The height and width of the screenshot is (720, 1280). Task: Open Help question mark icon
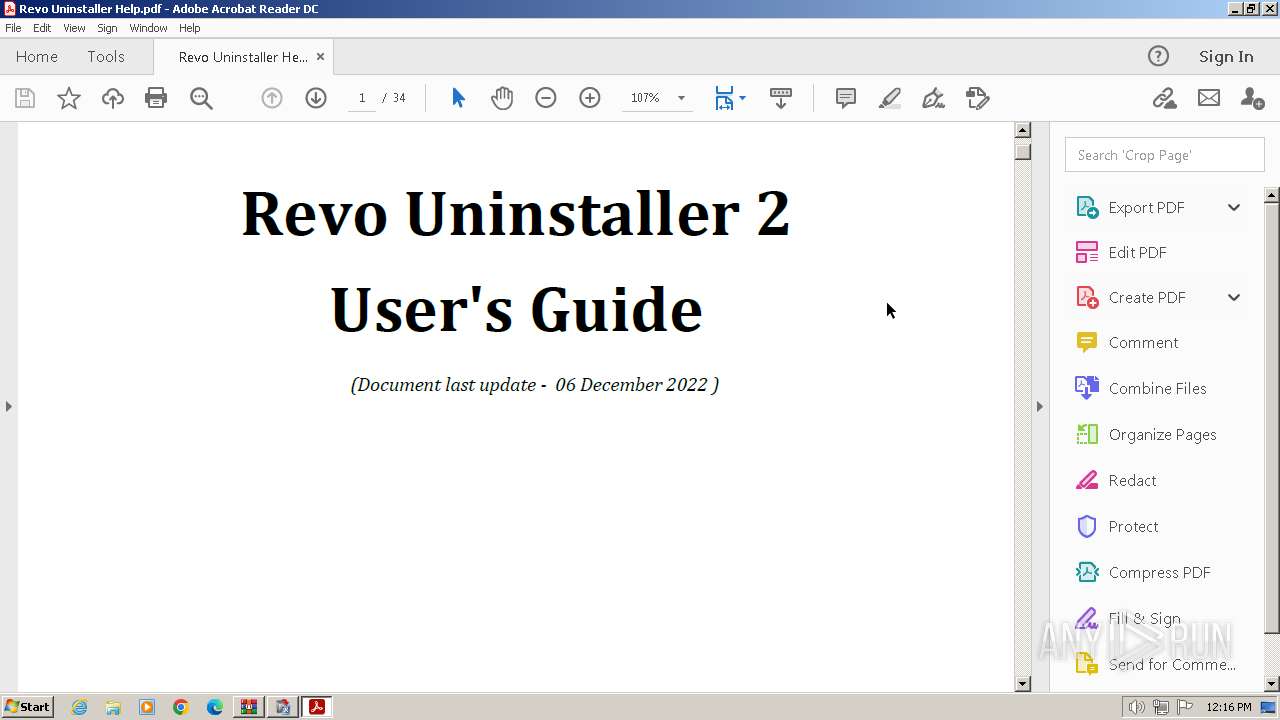pos(1158,57)
